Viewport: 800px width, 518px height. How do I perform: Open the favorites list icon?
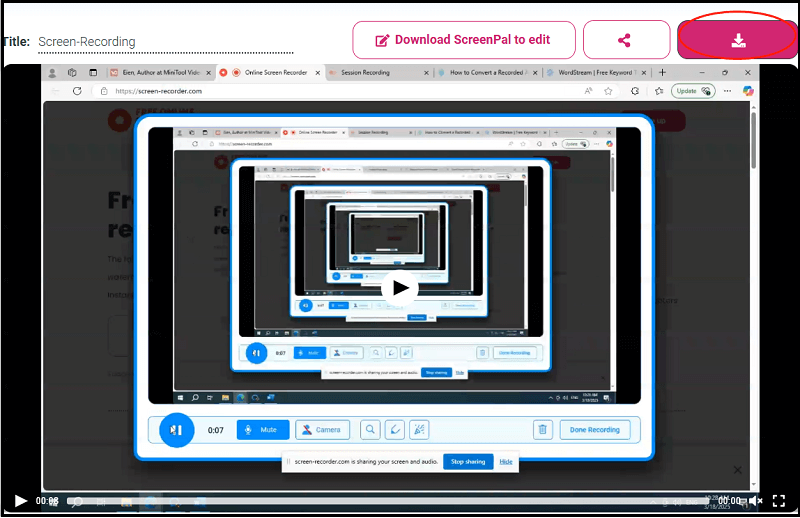(659, 91)
